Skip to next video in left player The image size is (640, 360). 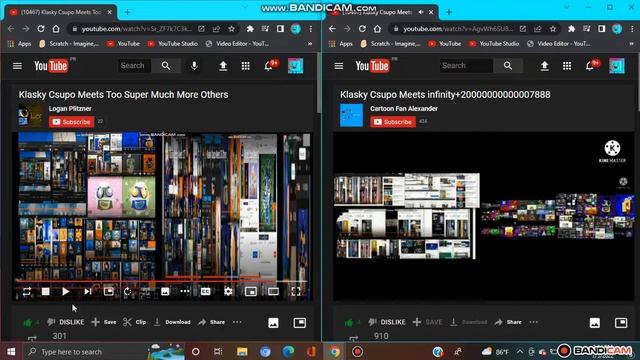[88, 291]
